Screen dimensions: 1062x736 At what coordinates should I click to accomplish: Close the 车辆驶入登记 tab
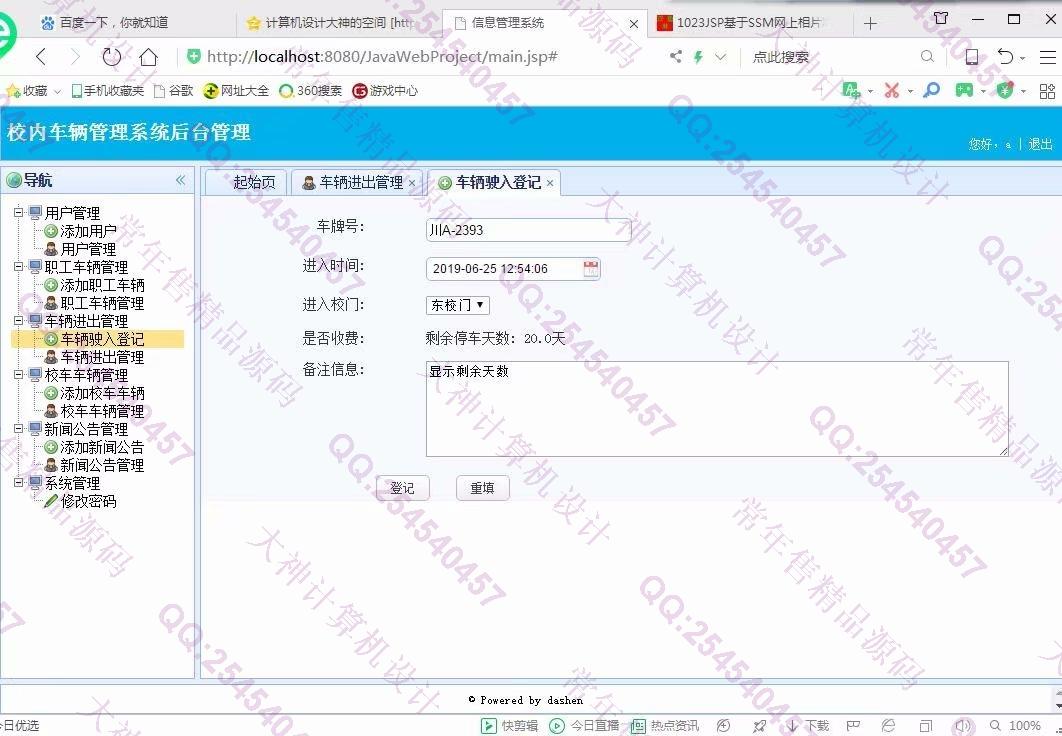coord(550,183)
